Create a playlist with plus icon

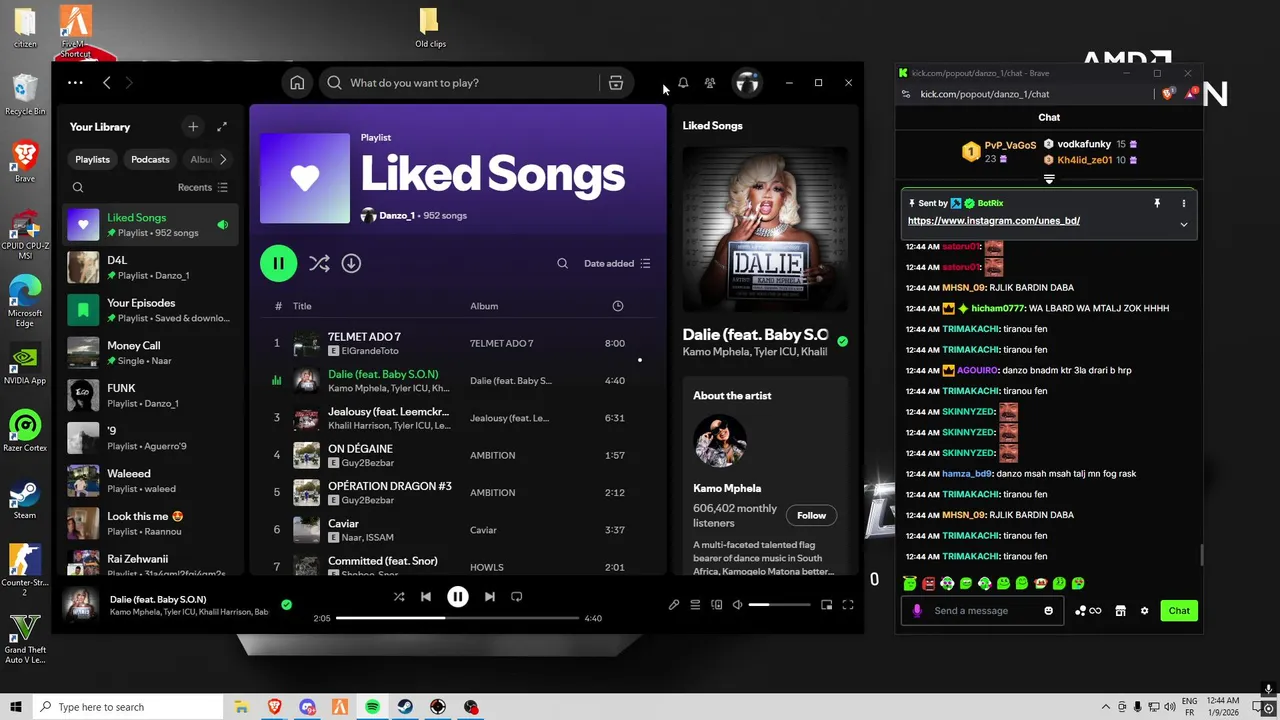(x=193, y=126)
